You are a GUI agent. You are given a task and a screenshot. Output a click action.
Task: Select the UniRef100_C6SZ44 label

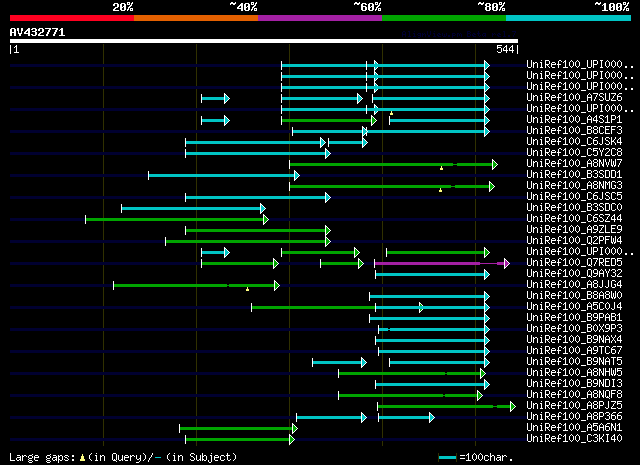pyautogui.click(x=574, y=218)
